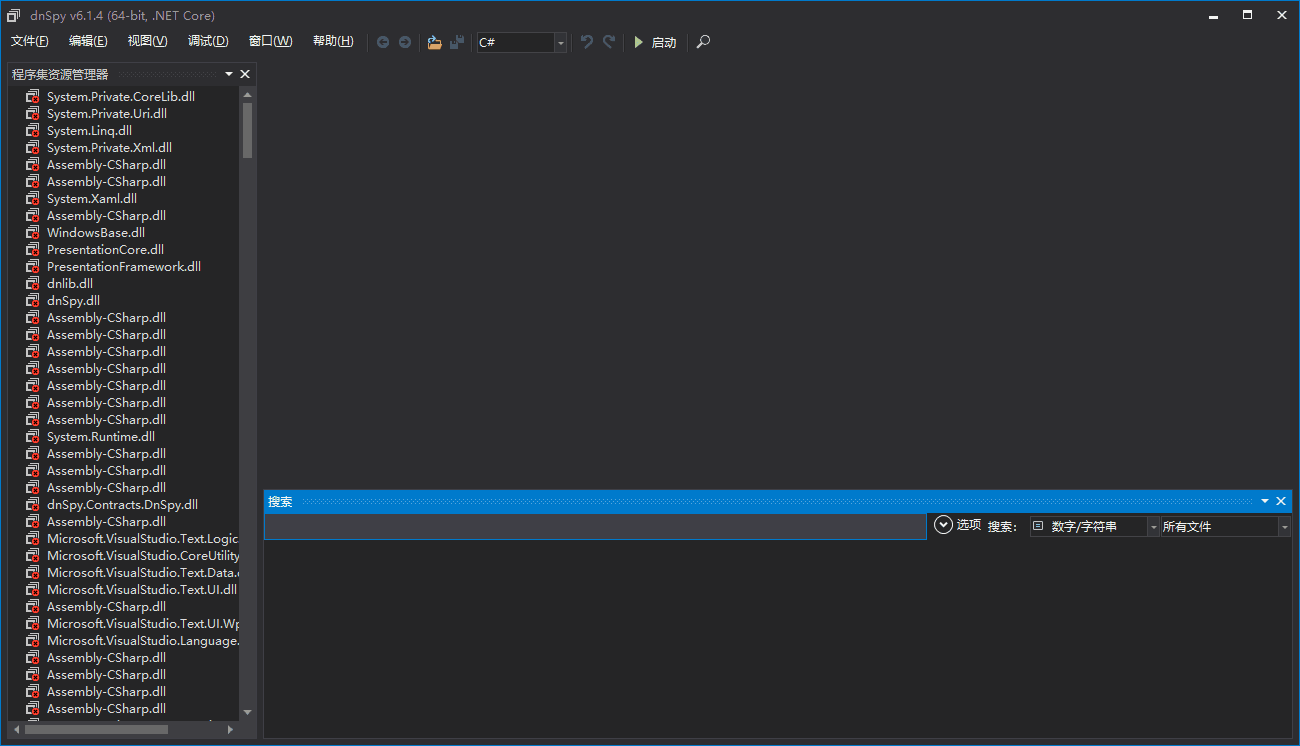Open the 文件(F) menu
1300x746 pixels.
point(30,41)
